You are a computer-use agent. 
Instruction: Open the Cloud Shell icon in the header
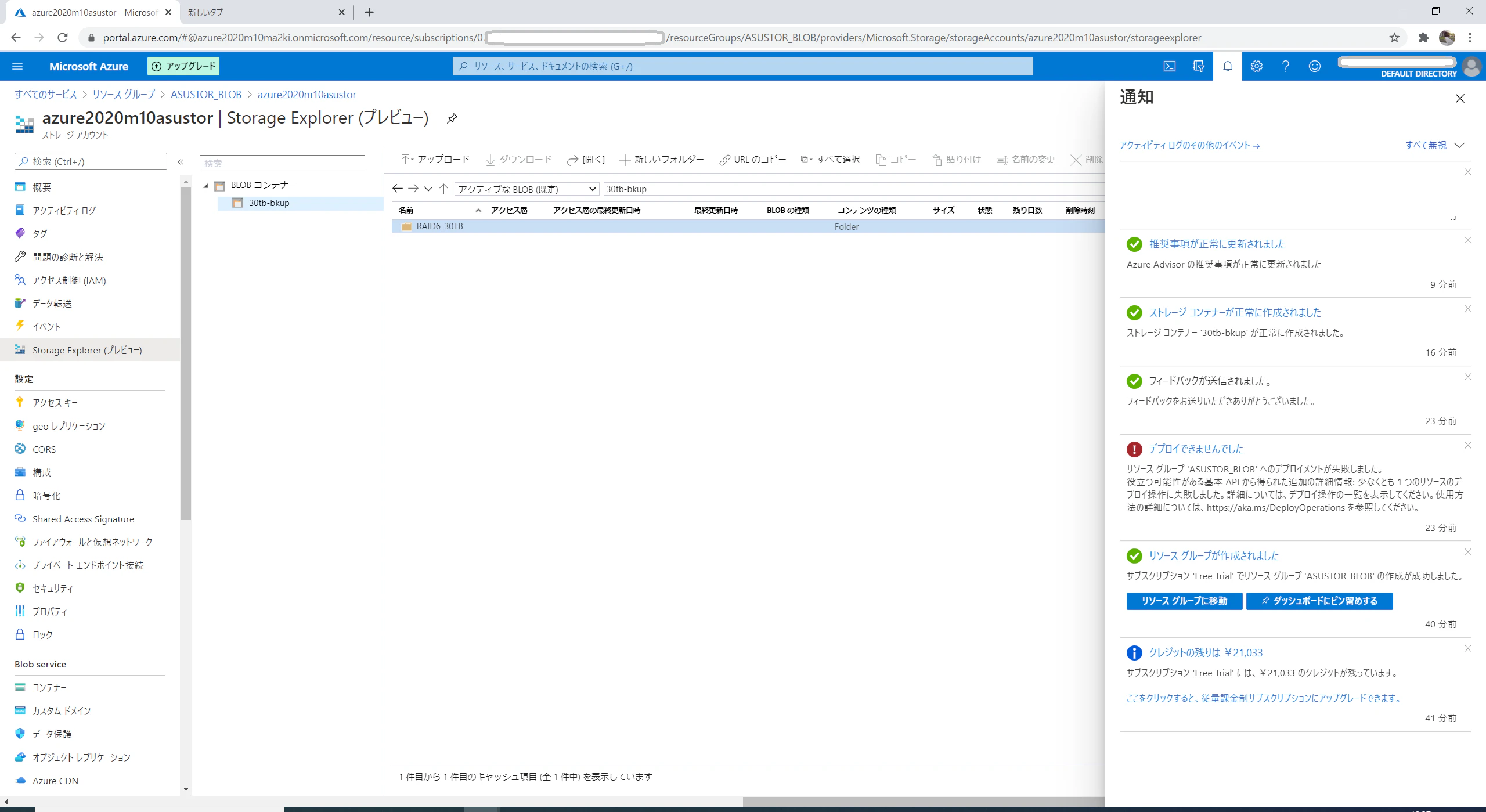(x=1170, y=66)
